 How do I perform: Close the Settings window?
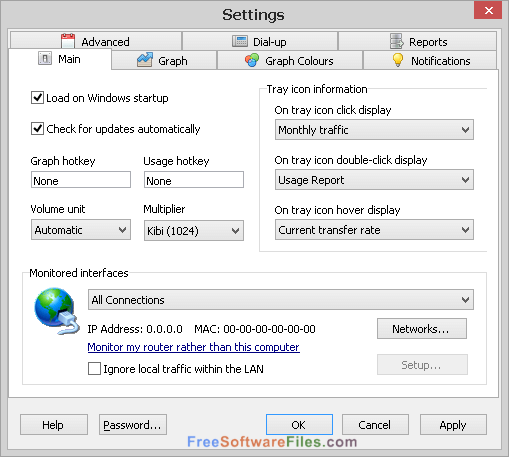click(x=488, y=10)
